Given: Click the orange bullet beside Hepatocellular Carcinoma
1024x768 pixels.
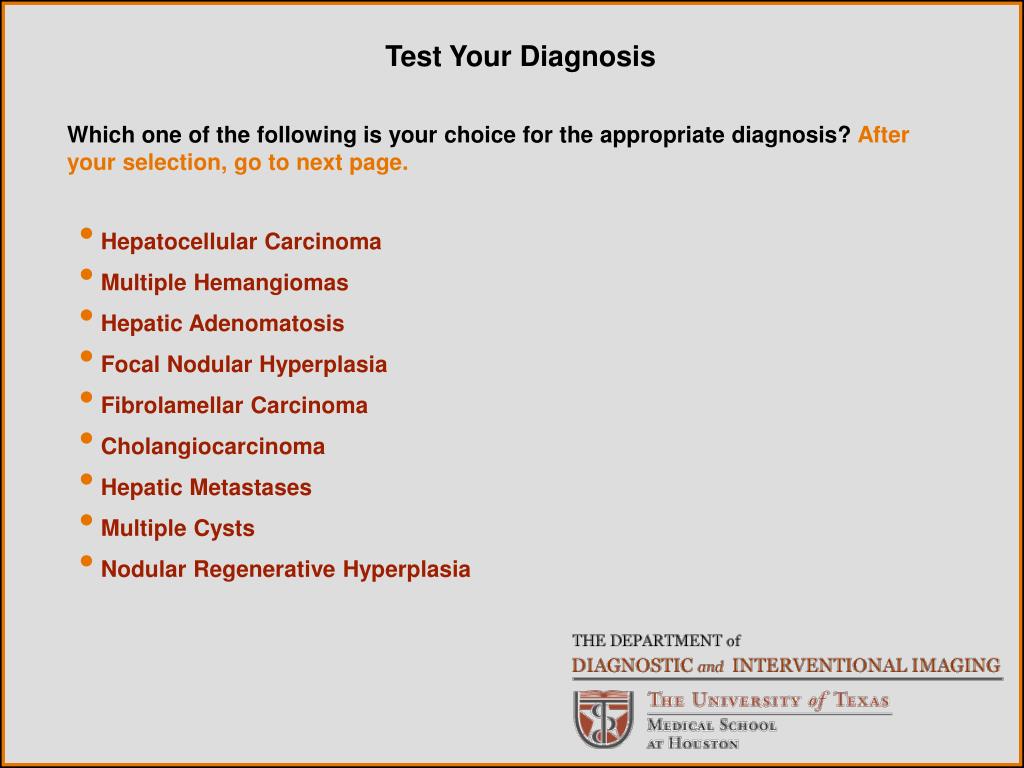Looking at the screenshot, I should 86,233.
